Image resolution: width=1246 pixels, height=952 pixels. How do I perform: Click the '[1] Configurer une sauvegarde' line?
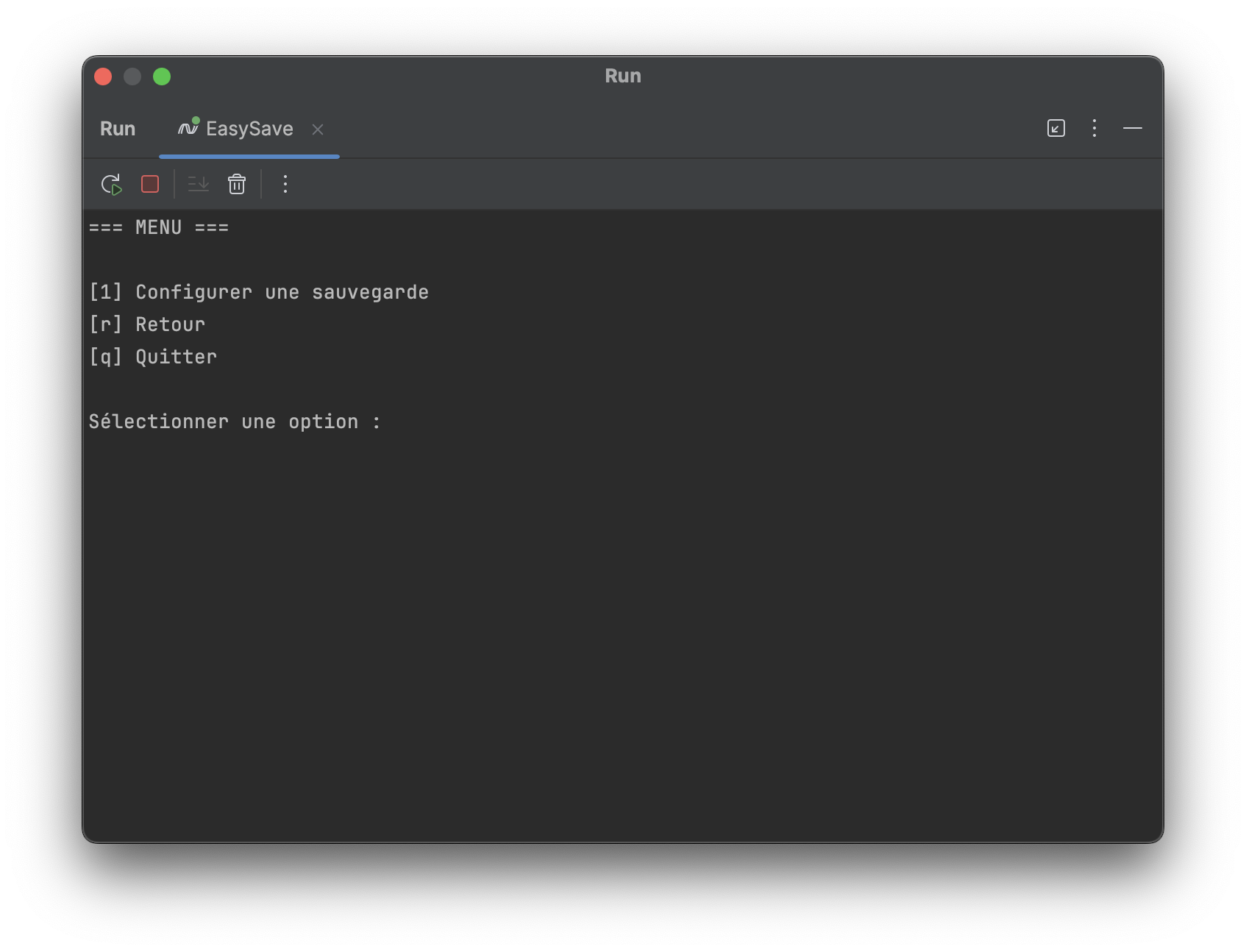(258, 291)
